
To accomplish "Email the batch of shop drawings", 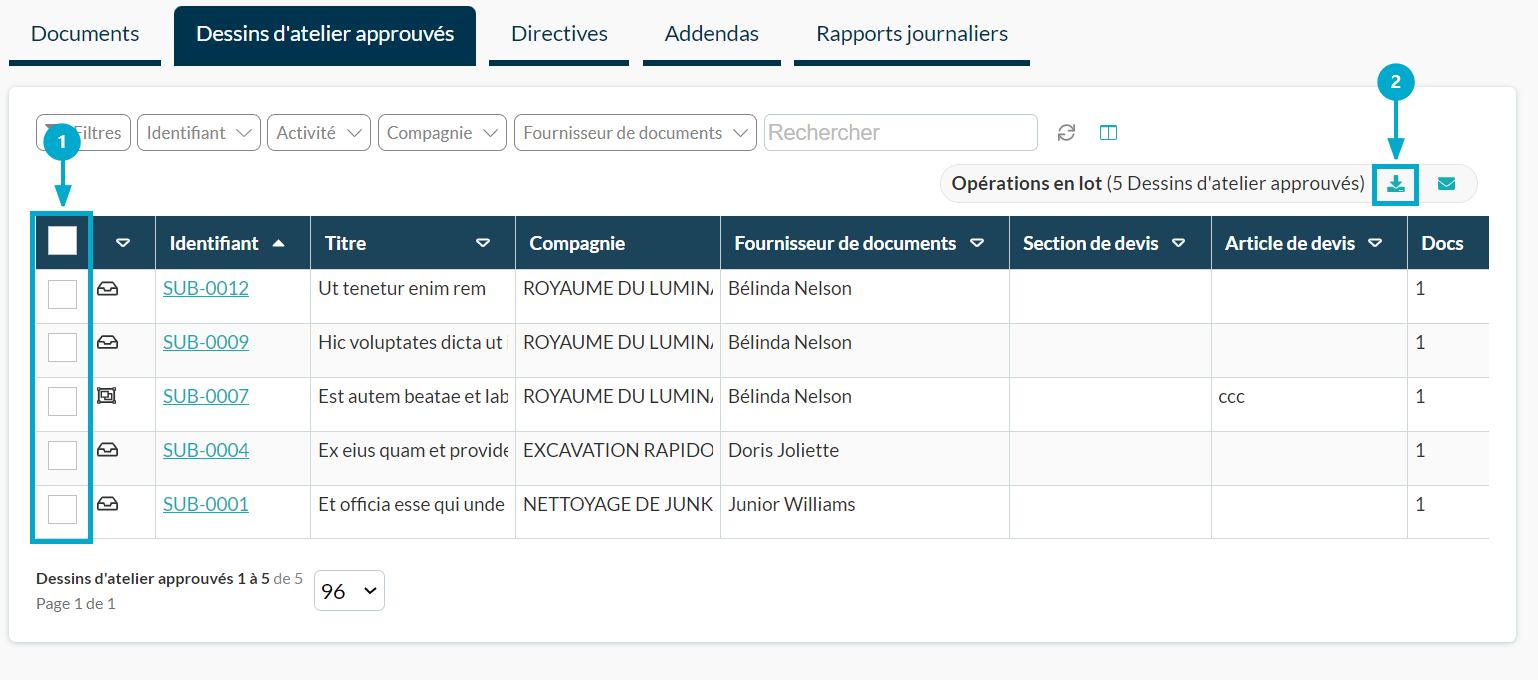I will click(x=1446, y=184).
